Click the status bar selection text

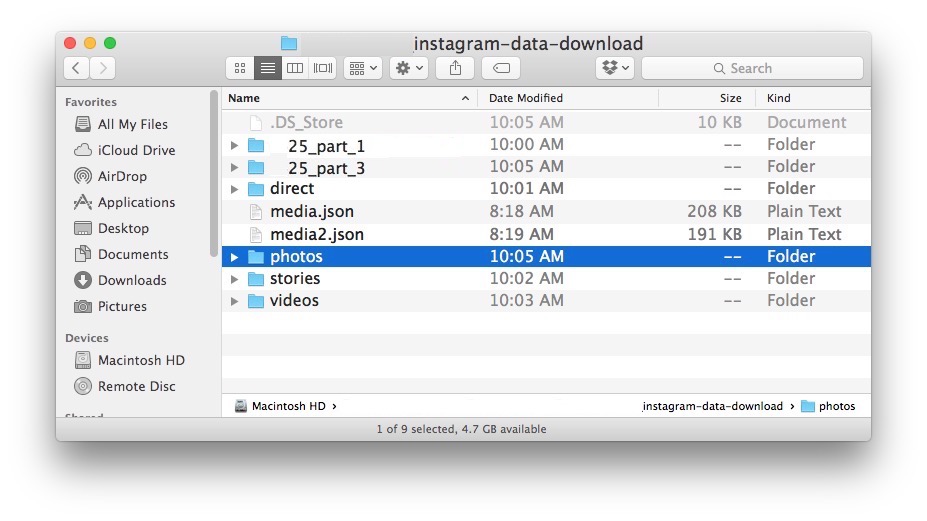(461, 429)
